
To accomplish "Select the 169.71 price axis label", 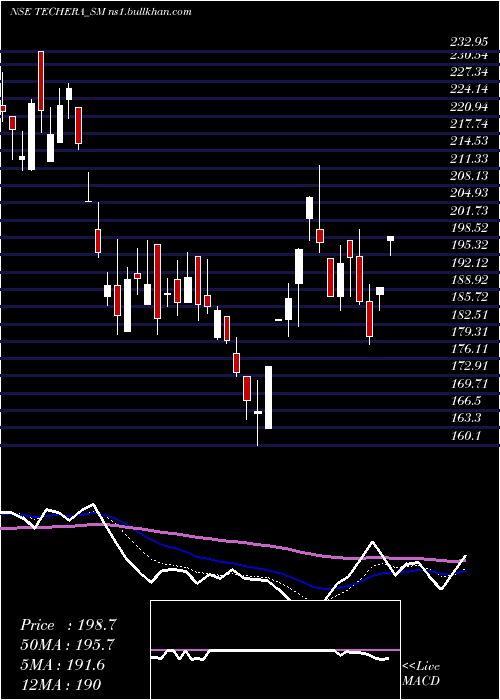I will pyautogui.click(x=469, y=384).
